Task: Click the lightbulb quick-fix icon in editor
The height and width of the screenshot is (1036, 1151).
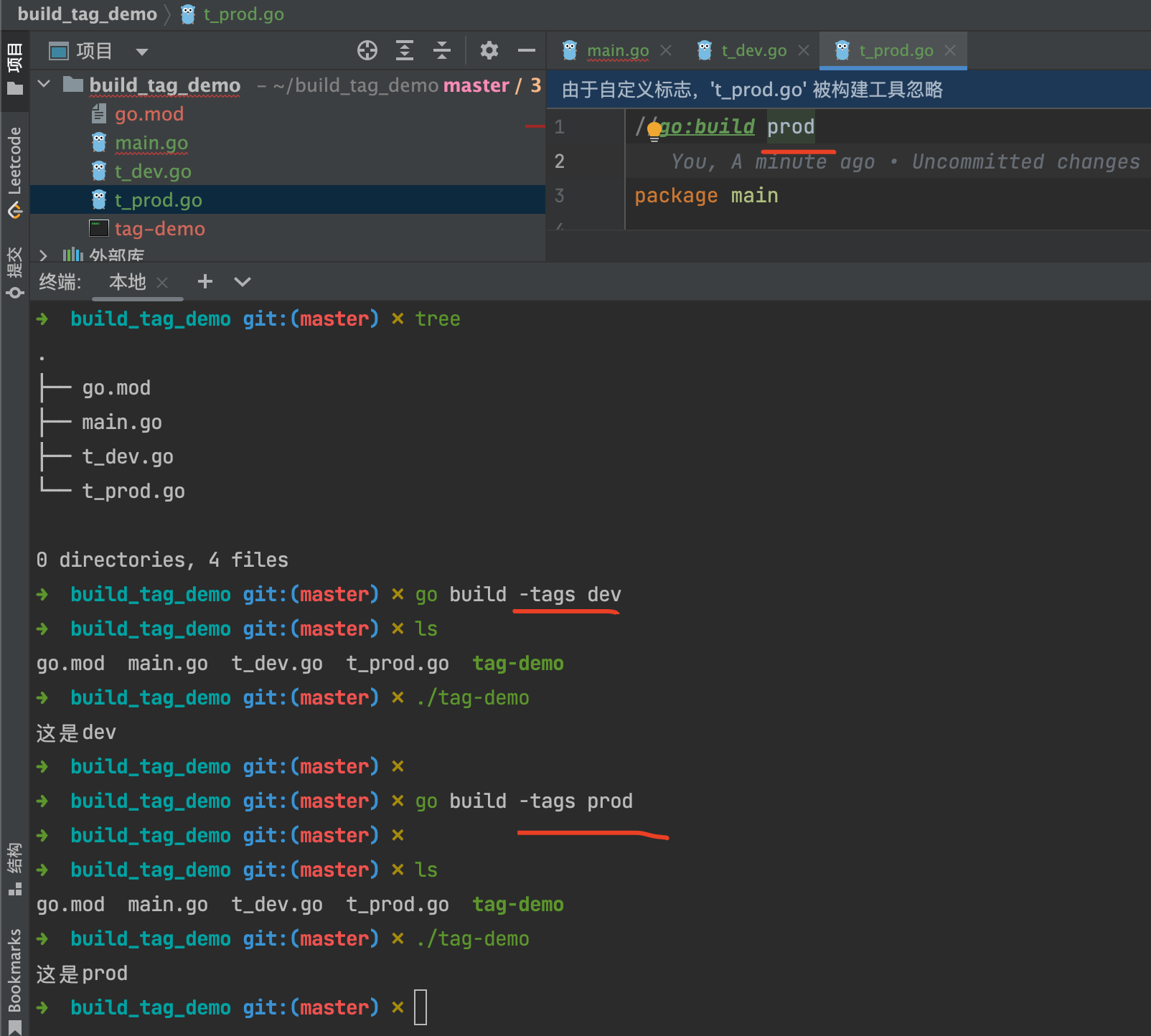Action: [654, 130]
